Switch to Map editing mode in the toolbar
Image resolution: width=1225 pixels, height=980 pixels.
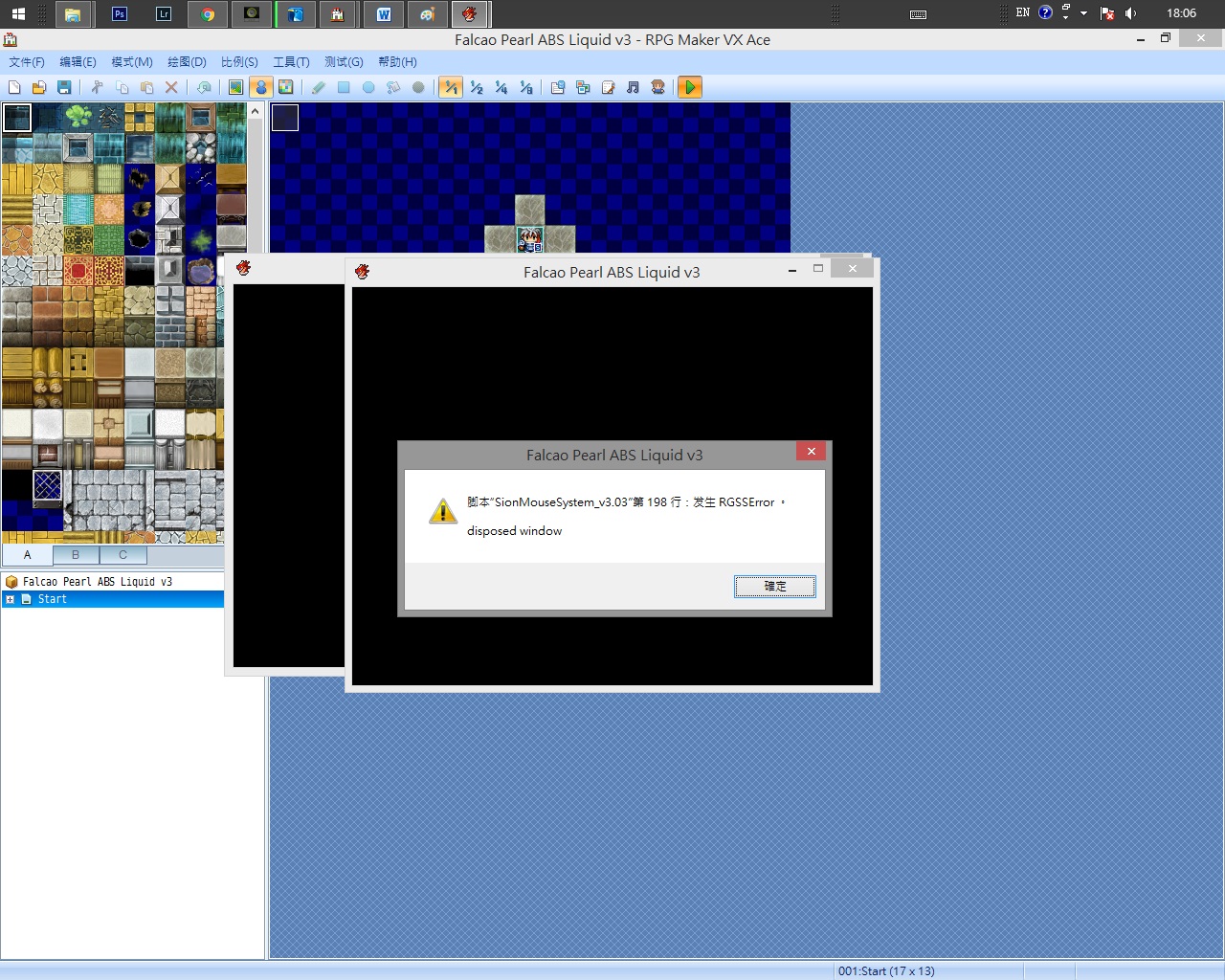point(235,87)
